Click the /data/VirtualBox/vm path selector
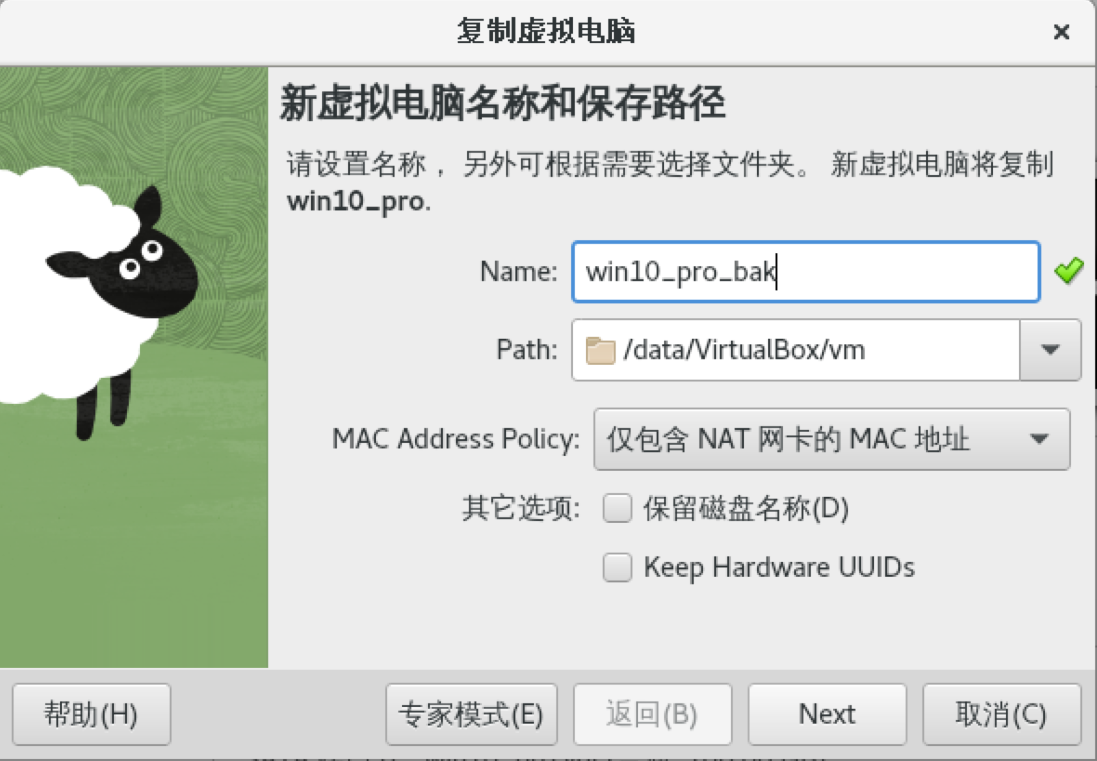 coord(796,350)
